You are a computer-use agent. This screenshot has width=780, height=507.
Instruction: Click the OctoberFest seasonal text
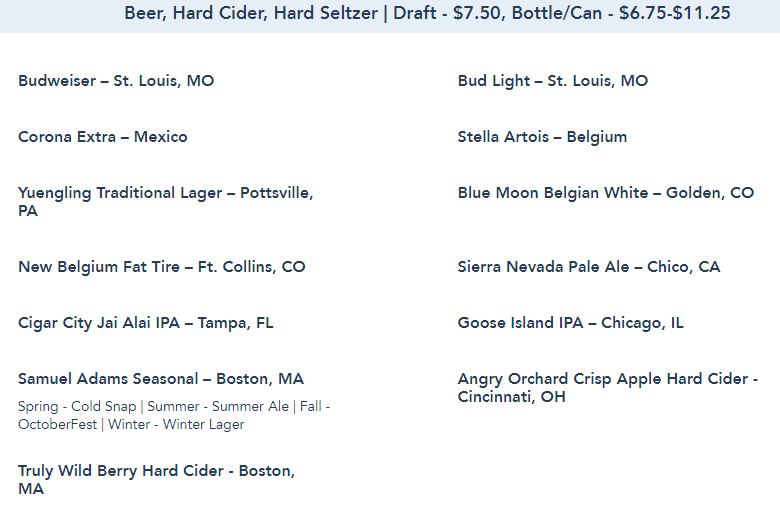[55, 424]
